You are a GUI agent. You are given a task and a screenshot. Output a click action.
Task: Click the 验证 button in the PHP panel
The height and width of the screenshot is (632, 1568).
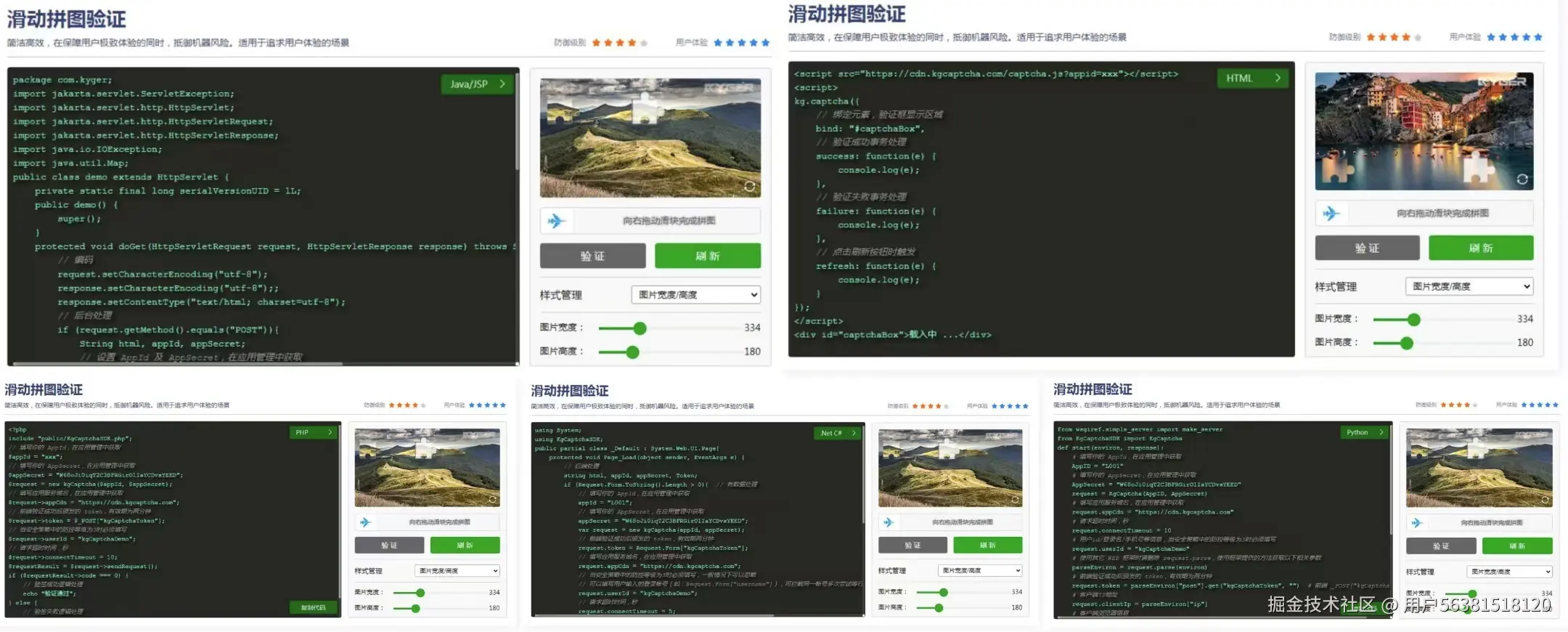click(389, 546)
